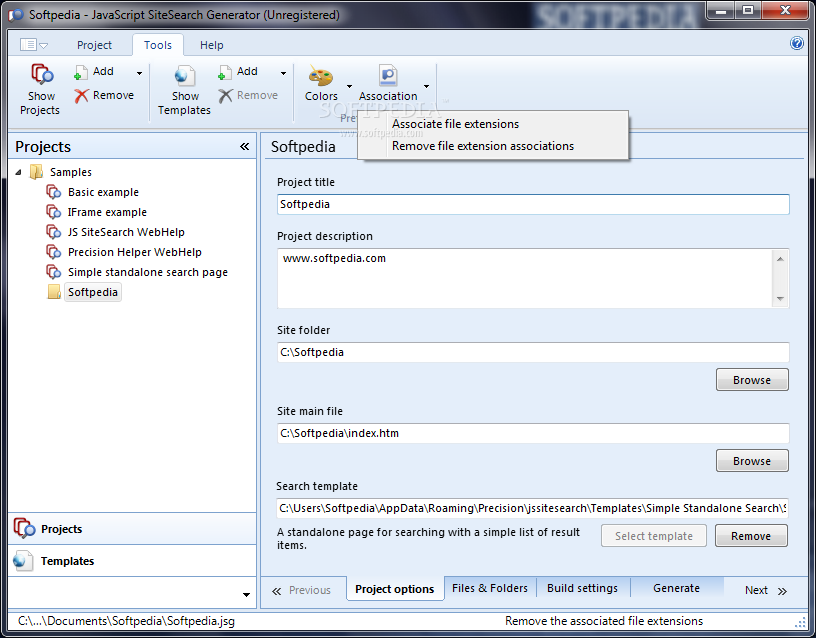Click JS SiteSearch WebHelp project icon
Screen dimensions: 816x638
(x=53, y=232)
